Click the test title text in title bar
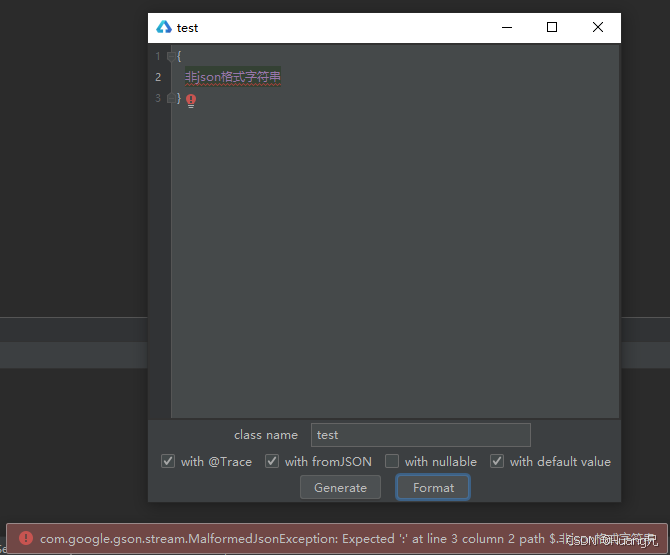Viewport: 670px width, 555px height. point(188,28)
